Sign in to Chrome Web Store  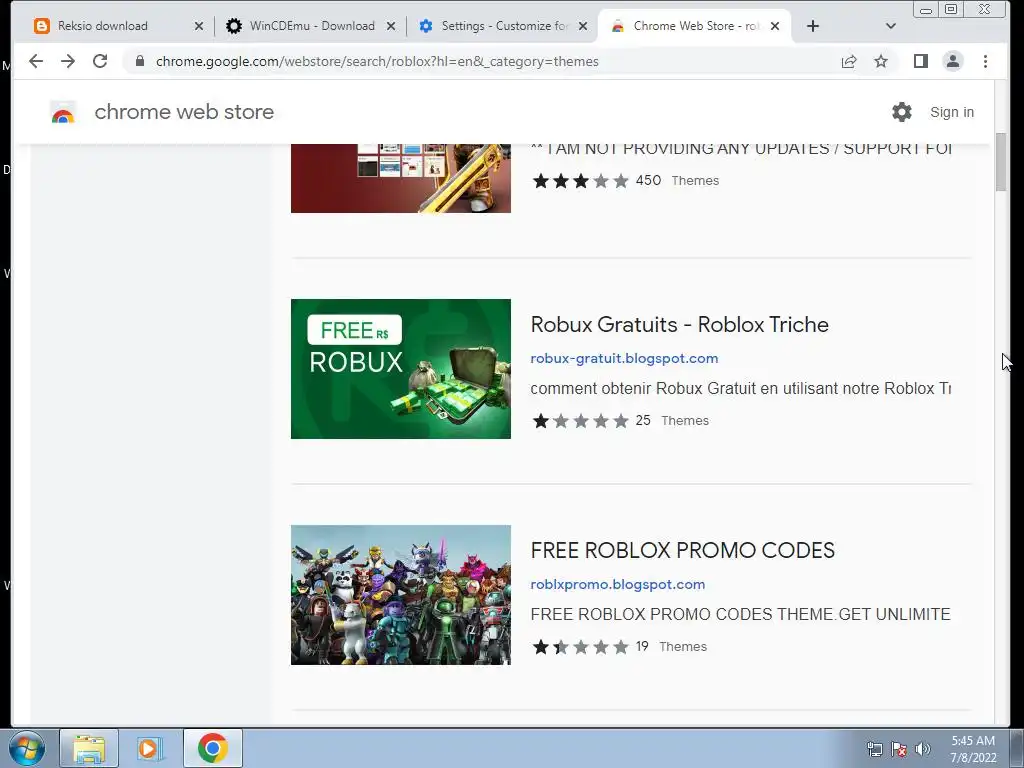click(x=952, y=112)
